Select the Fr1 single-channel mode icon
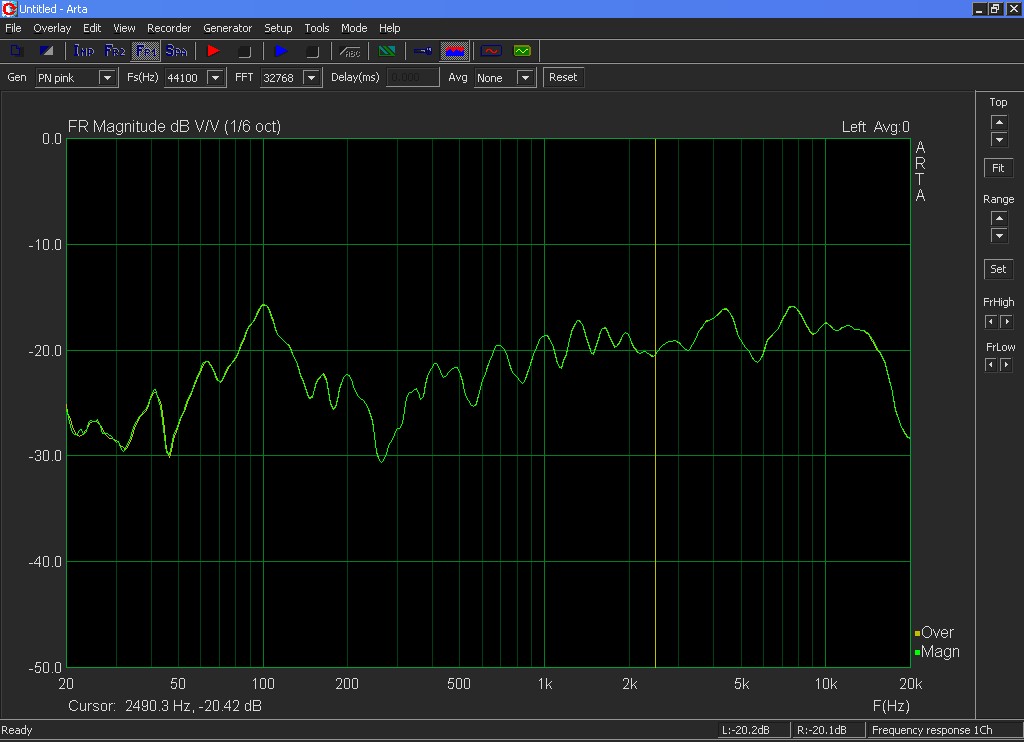The height and width of the screenshot is (742, 1024). pos(146,50)
